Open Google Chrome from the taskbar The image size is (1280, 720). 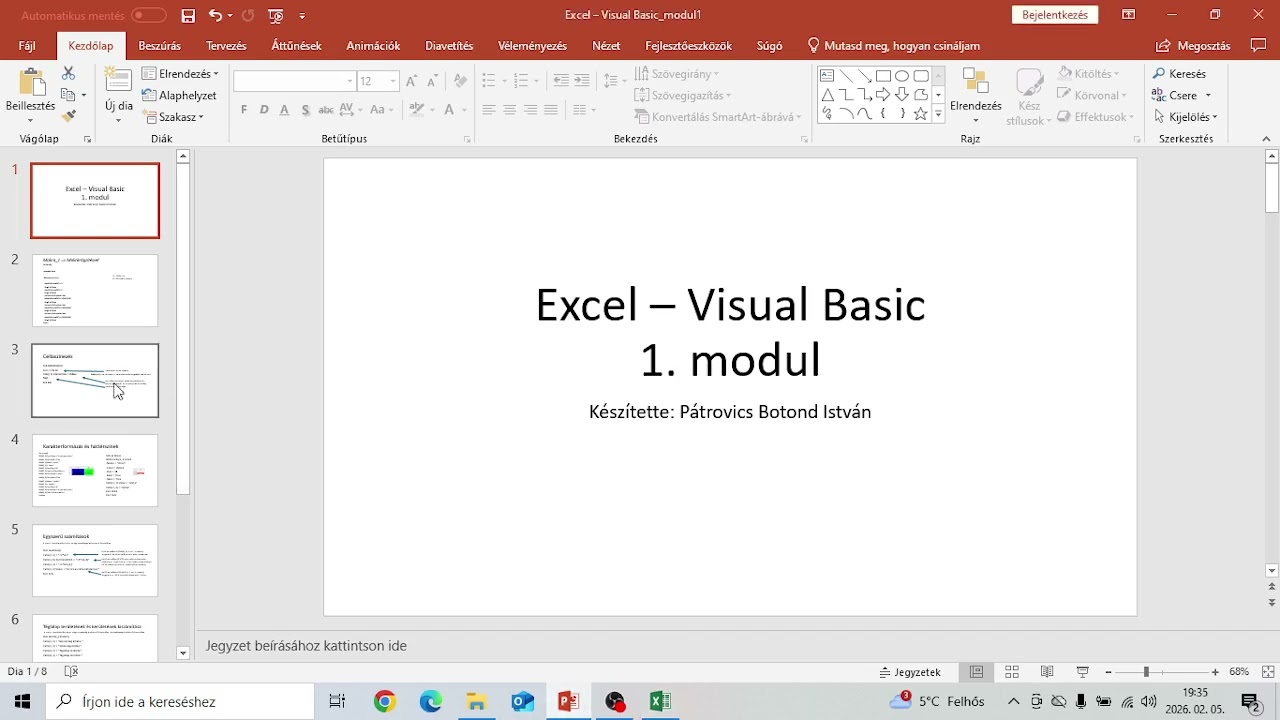(x=385, y=701)
